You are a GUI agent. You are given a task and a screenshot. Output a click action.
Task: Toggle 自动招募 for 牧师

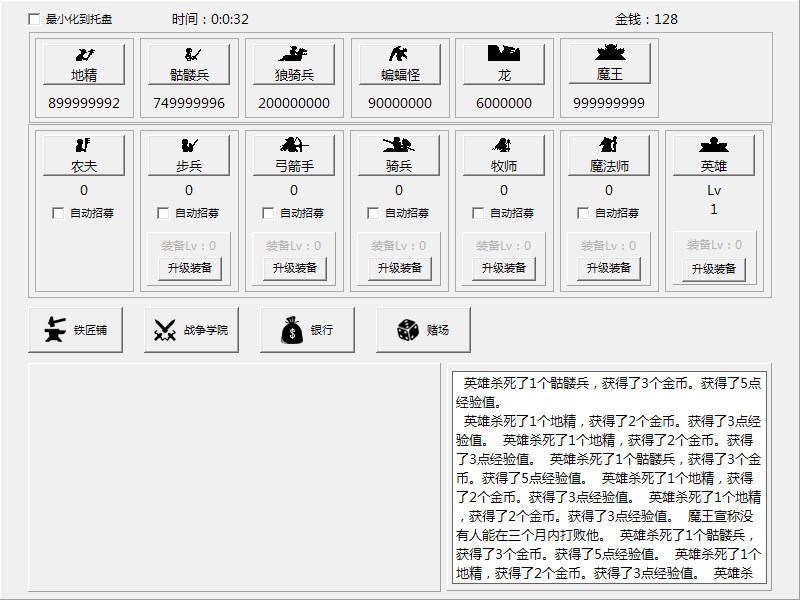(x=479, y=213)
